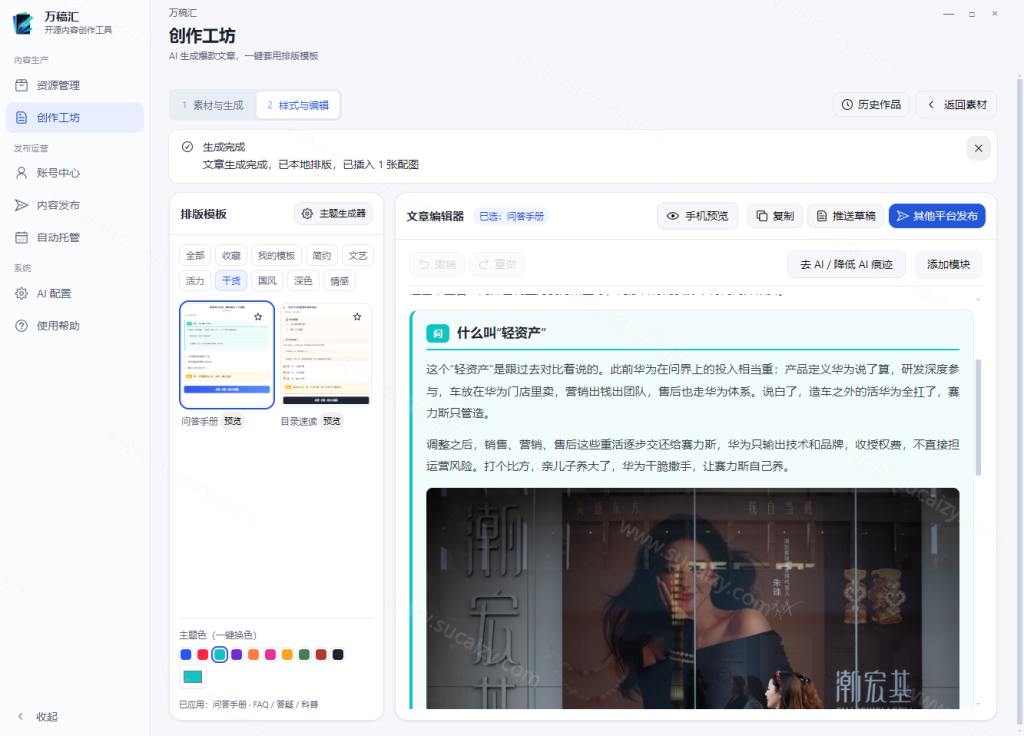Click the 什么叫"轻资产" heading
The height and width of the screenshot is (736, 1024).
coord(502,333)
